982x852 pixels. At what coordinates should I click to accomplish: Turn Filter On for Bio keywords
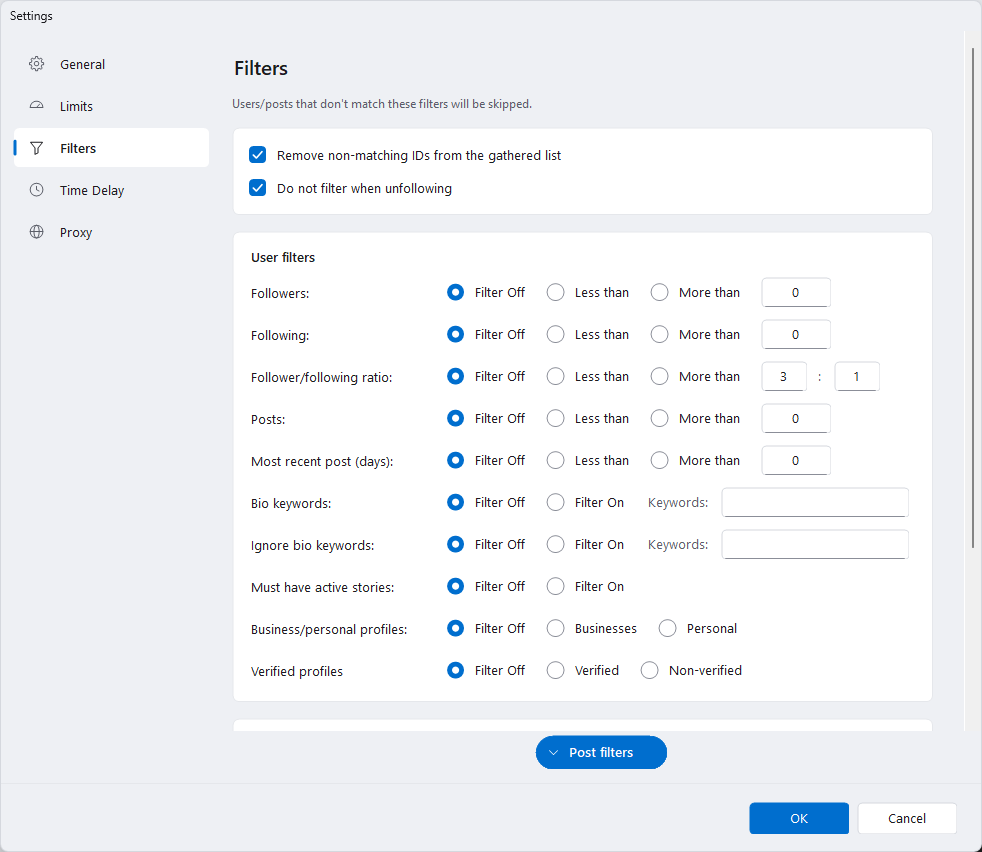[555, 502]
